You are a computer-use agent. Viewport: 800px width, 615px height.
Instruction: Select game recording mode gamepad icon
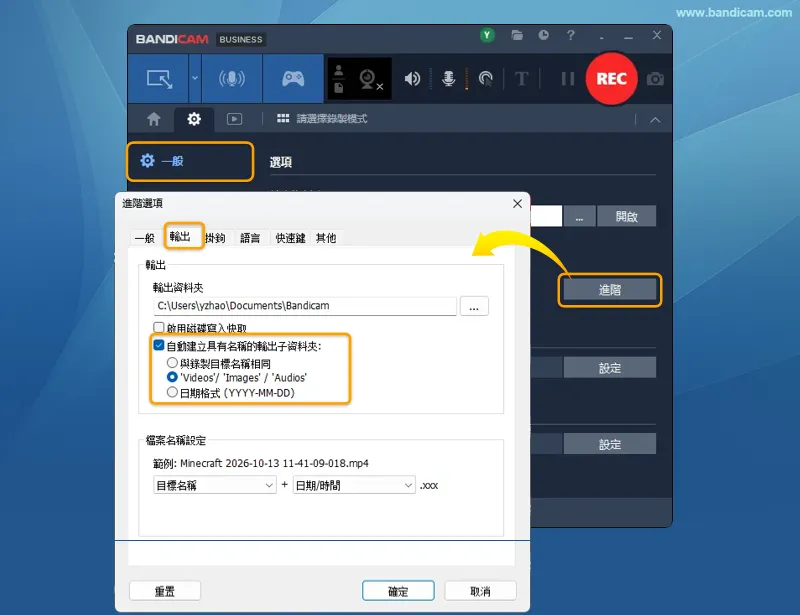[293, 79]
